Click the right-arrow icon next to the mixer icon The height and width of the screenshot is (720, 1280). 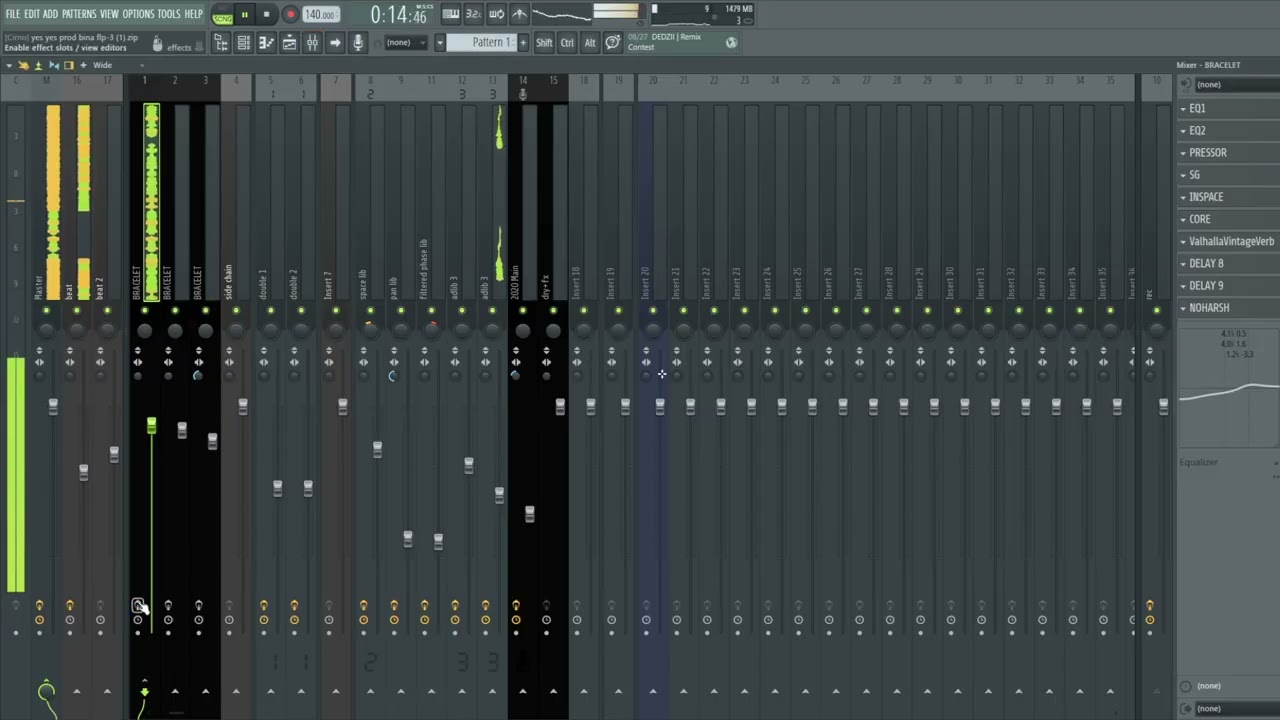(x=335, y=43)
